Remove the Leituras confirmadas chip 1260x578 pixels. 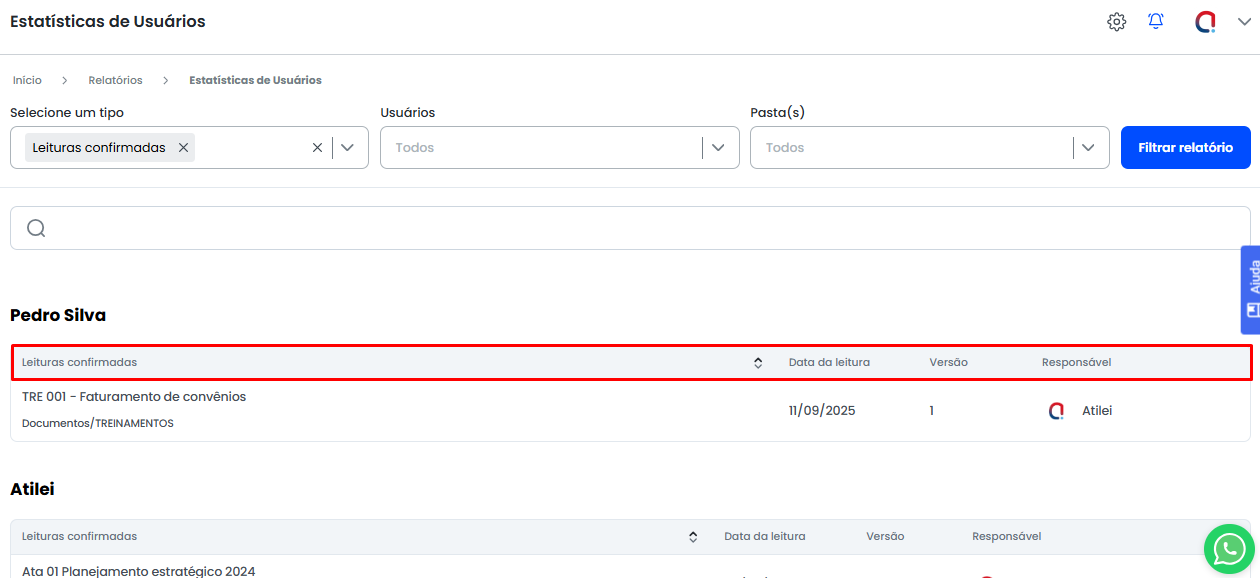pyautogui.click(x=183, y=147)
